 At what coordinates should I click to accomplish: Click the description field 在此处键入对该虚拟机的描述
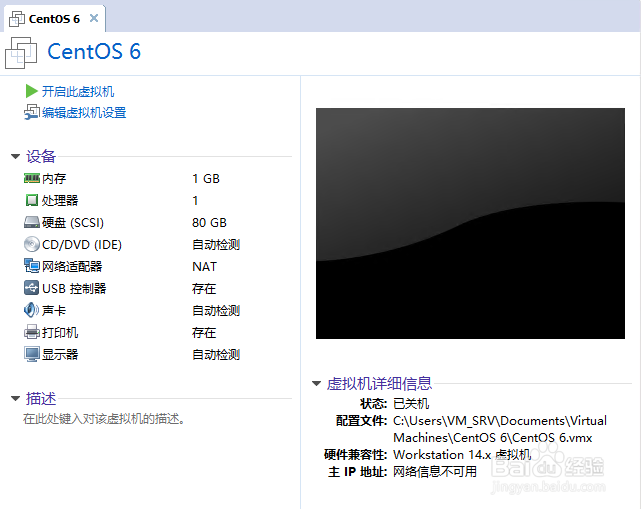[x=104, y=419]
